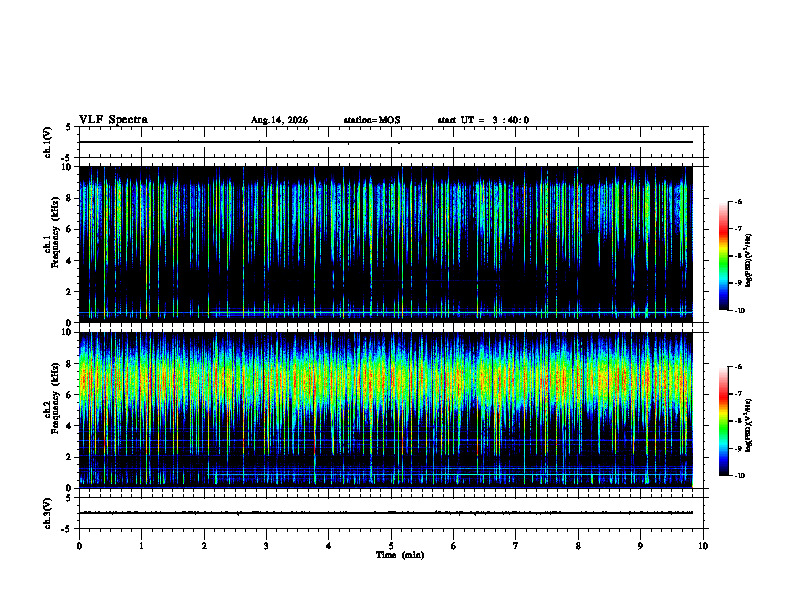Click time axis tick label "10"
The image size is (792, 612).
coord(703,546)
